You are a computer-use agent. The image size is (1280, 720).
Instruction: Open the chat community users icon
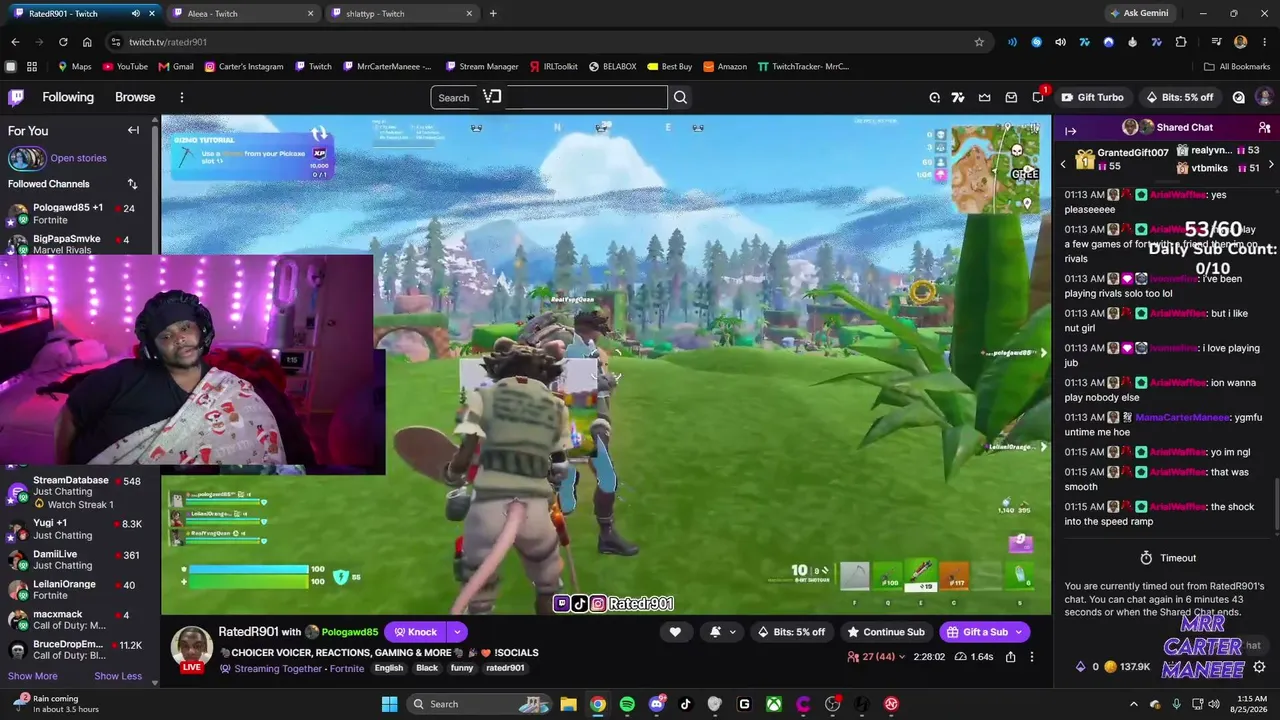1264,128
